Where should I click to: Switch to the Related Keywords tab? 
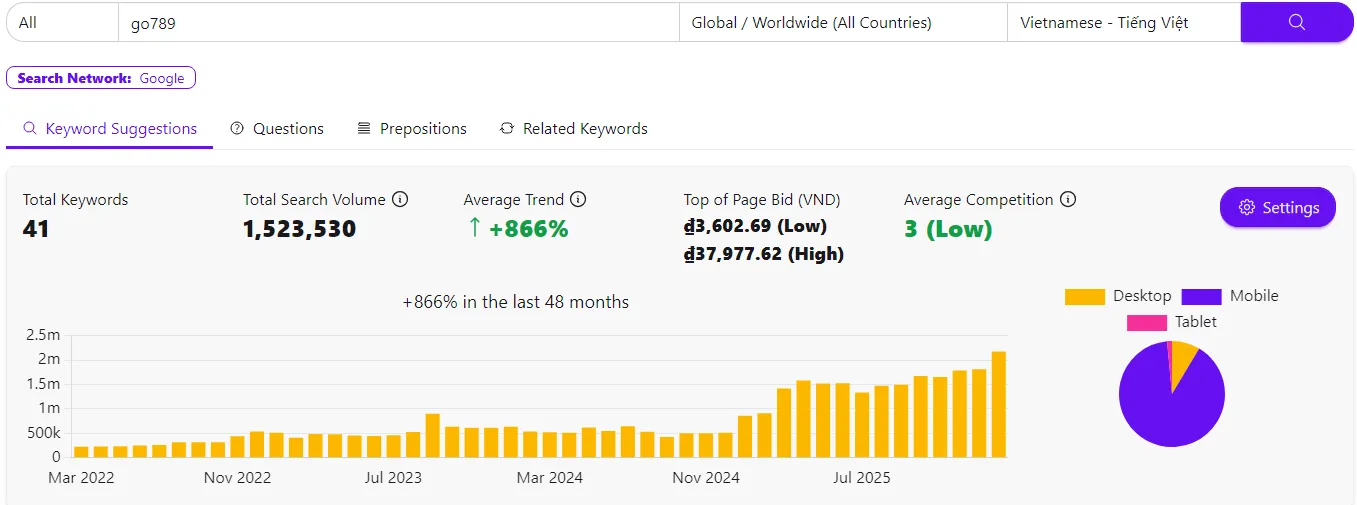click(x=584, y=129)
